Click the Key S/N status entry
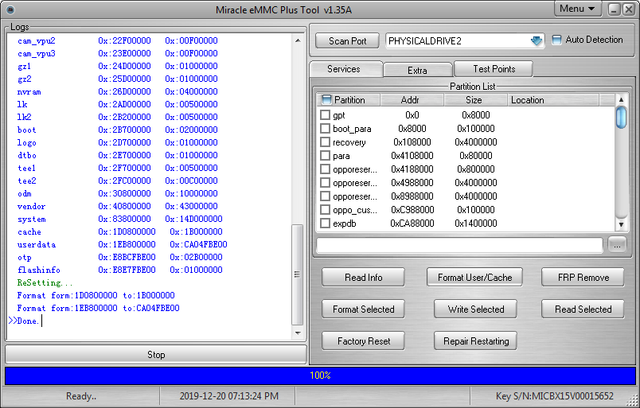The height and width of the screenshot is (408, 640). click(x=554, y=396)
